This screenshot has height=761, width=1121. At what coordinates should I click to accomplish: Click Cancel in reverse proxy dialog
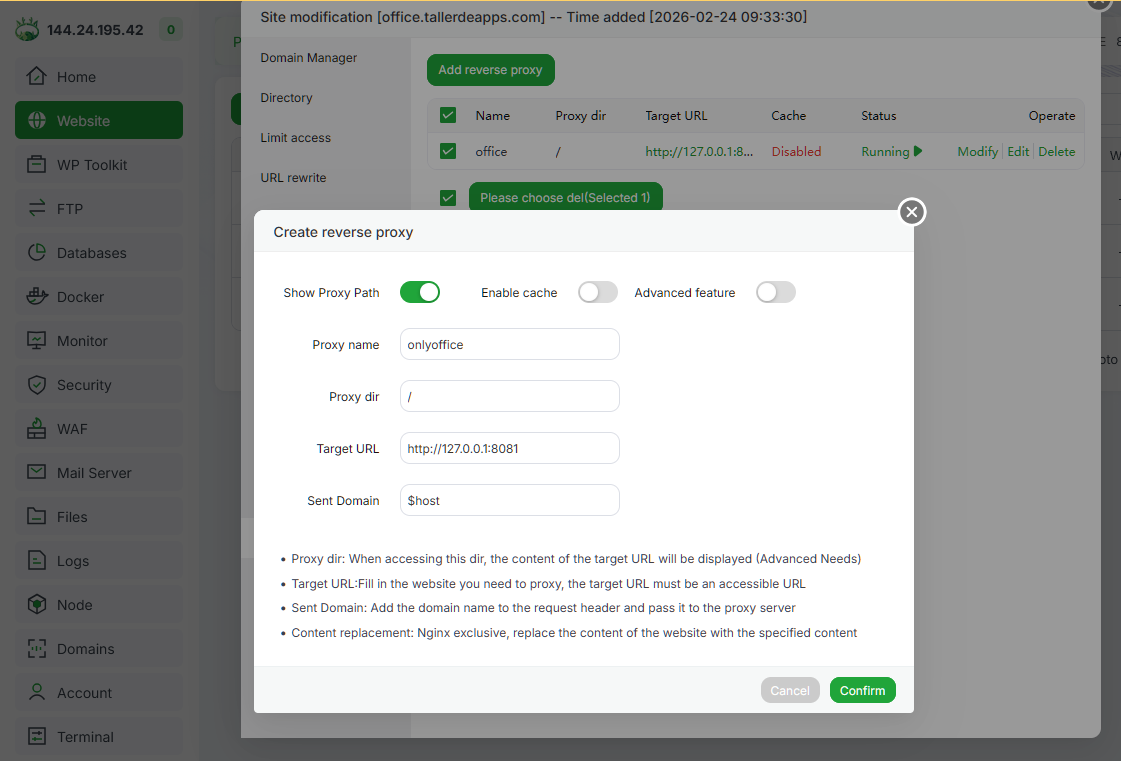tap(789, 690)
